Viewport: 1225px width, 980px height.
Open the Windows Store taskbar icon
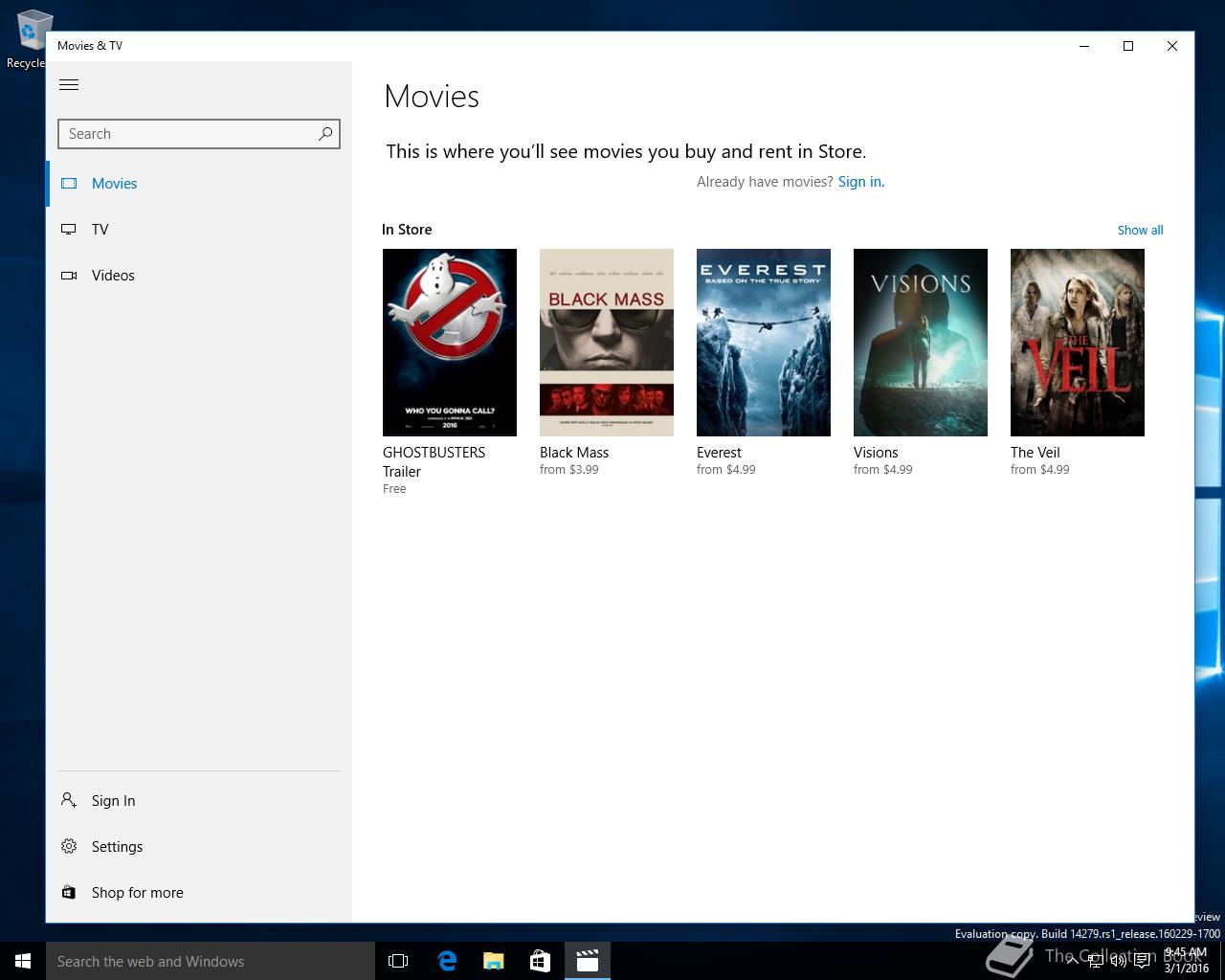click(541, 961)
